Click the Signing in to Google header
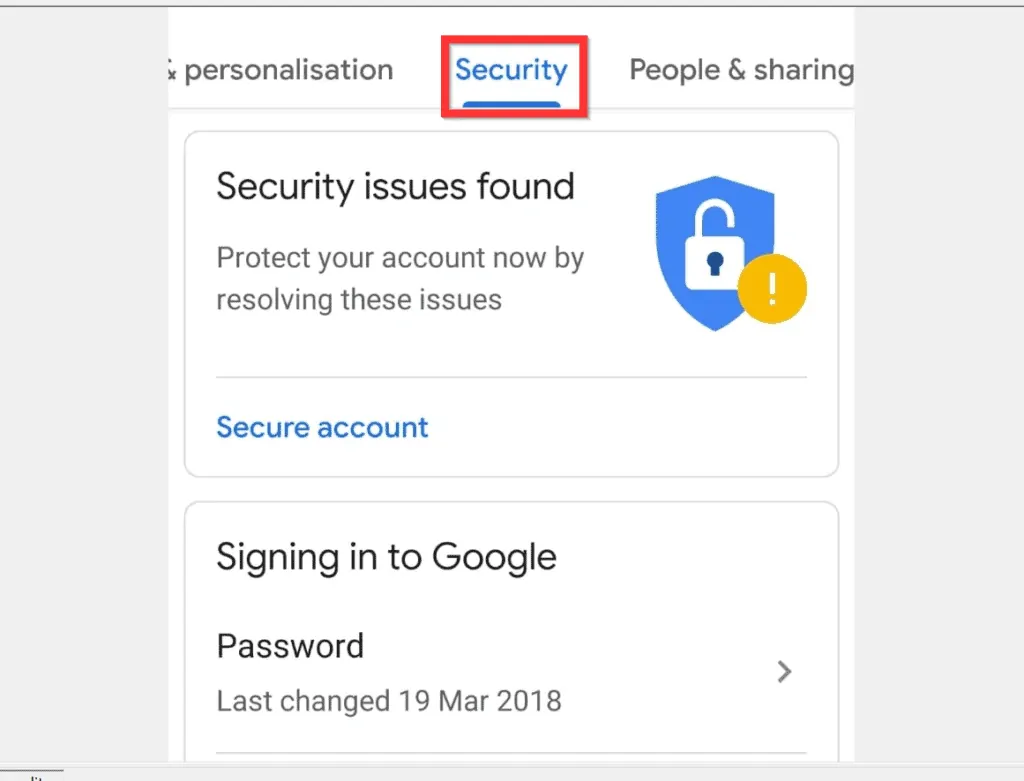Viewport: 1024px width, 781px height. pyautogui.click(x=386, y=557)
